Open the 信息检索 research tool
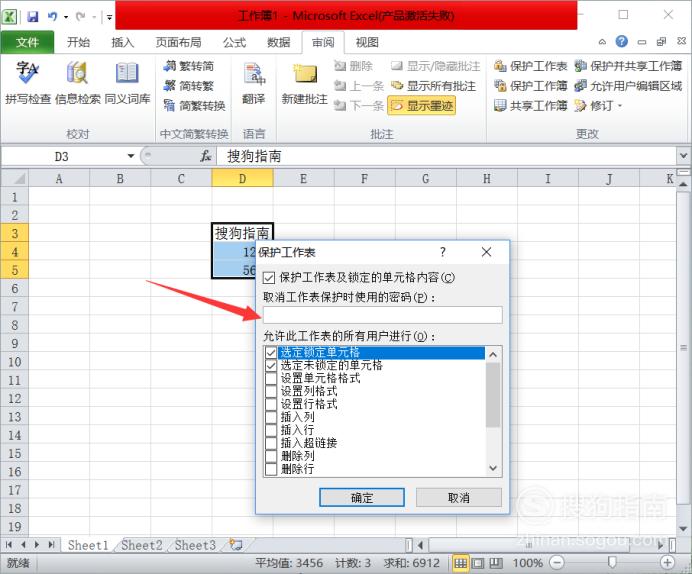This screenshot has height=574, width=692. [78, 83]
